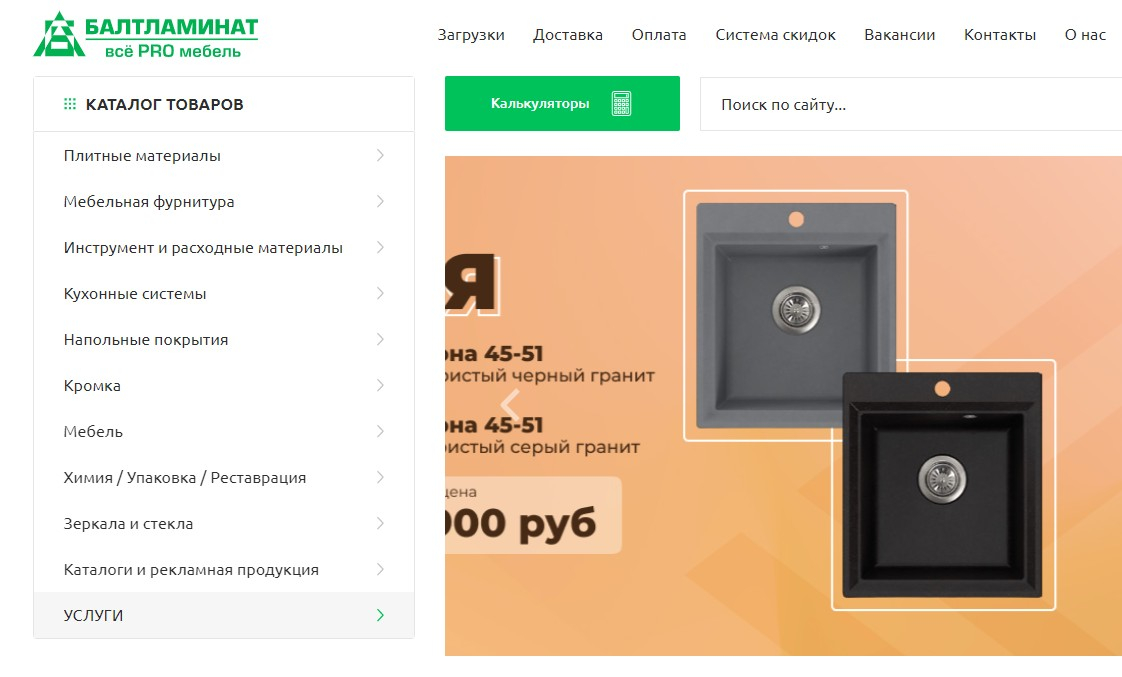
Task: Expand Кромка category arrow
Action: (x=380, y=385)
